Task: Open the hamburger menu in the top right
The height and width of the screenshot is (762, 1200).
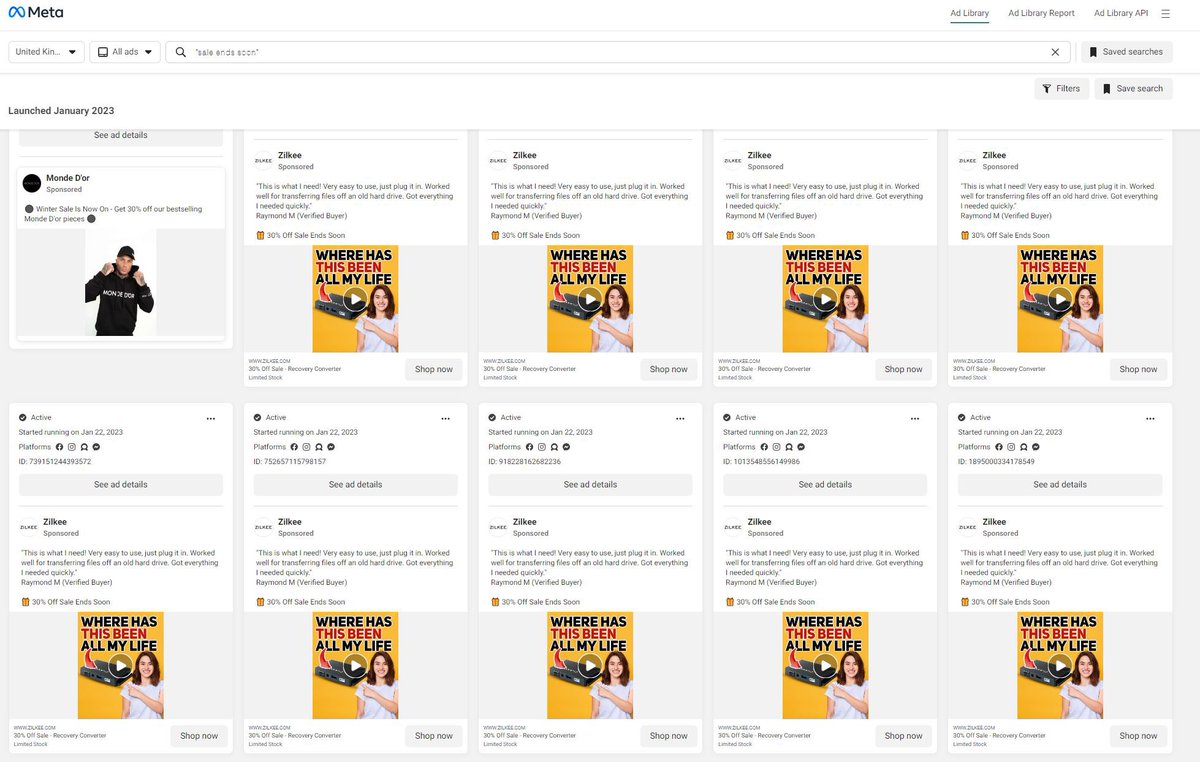Action: (x=1166, y=13)
